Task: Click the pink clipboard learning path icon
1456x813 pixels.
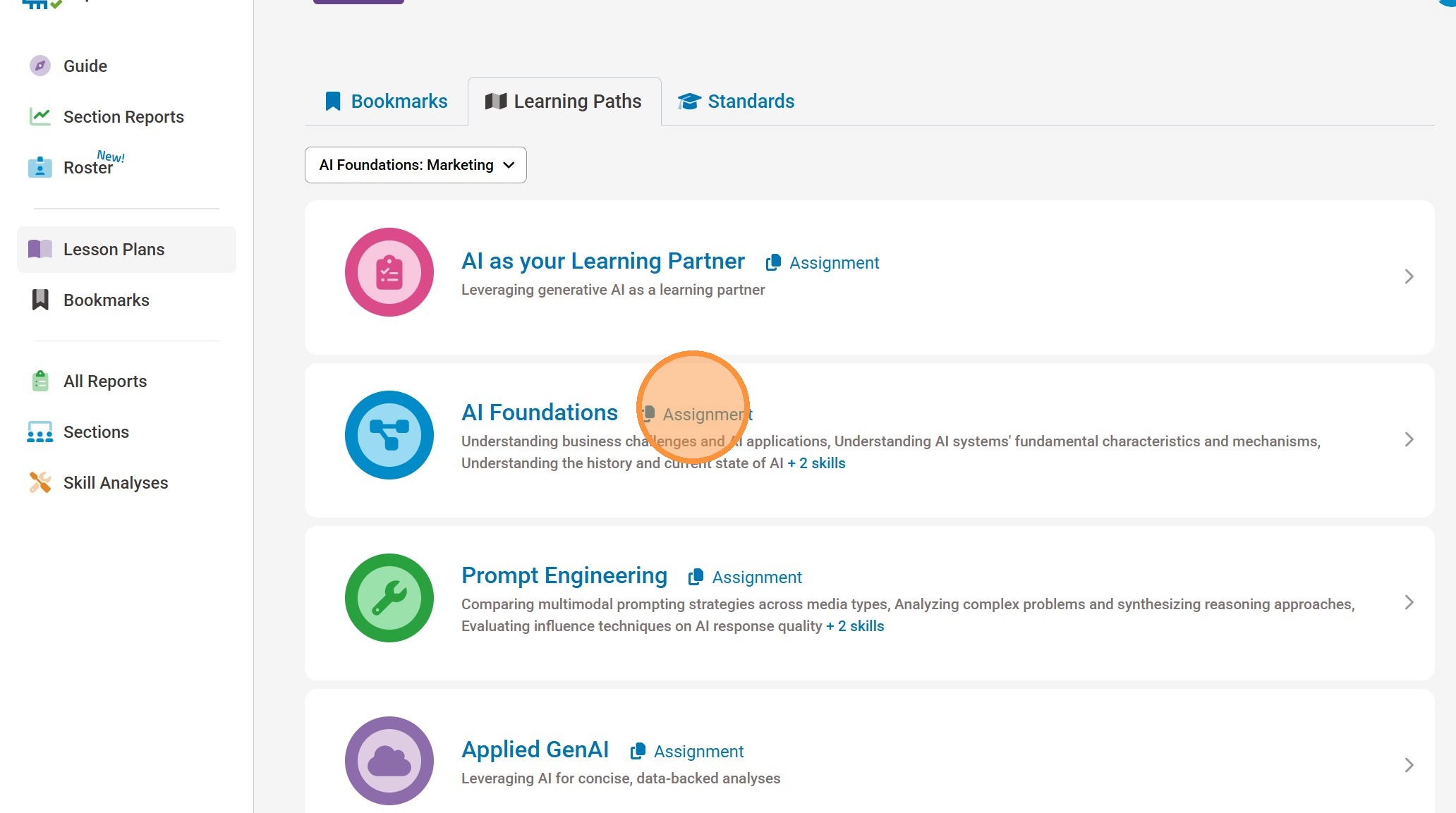Action: coord(389,272)
